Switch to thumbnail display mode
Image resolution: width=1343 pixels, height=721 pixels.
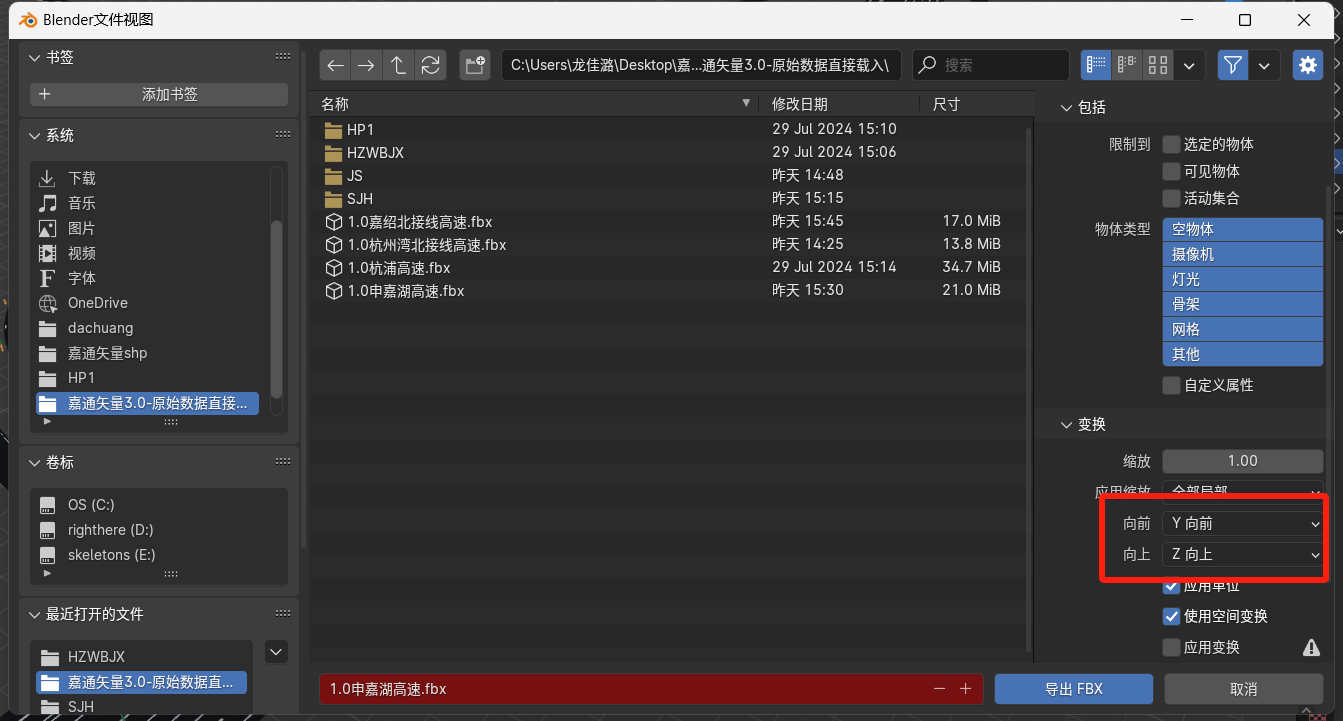[1158, 65]
